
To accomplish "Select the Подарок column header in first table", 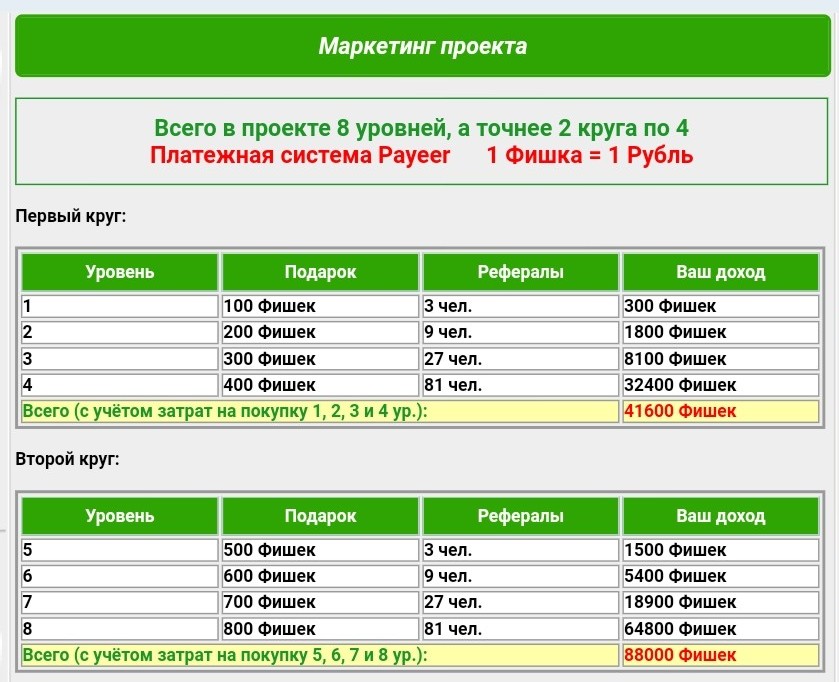I will pos(320,271).
